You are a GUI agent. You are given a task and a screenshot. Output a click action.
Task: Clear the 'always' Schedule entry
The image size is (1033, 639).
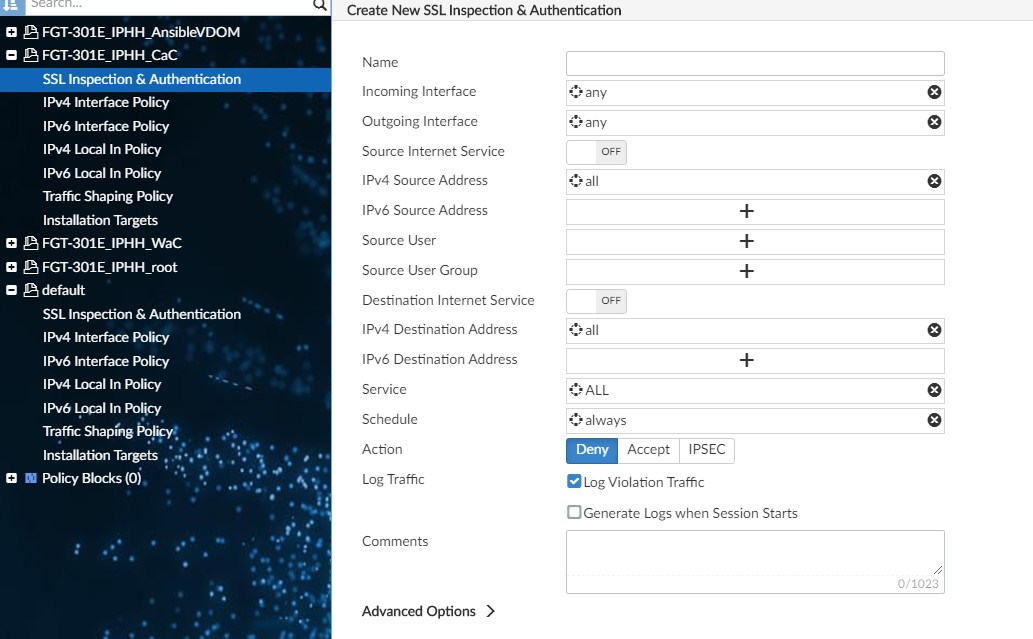coord(934,420)
